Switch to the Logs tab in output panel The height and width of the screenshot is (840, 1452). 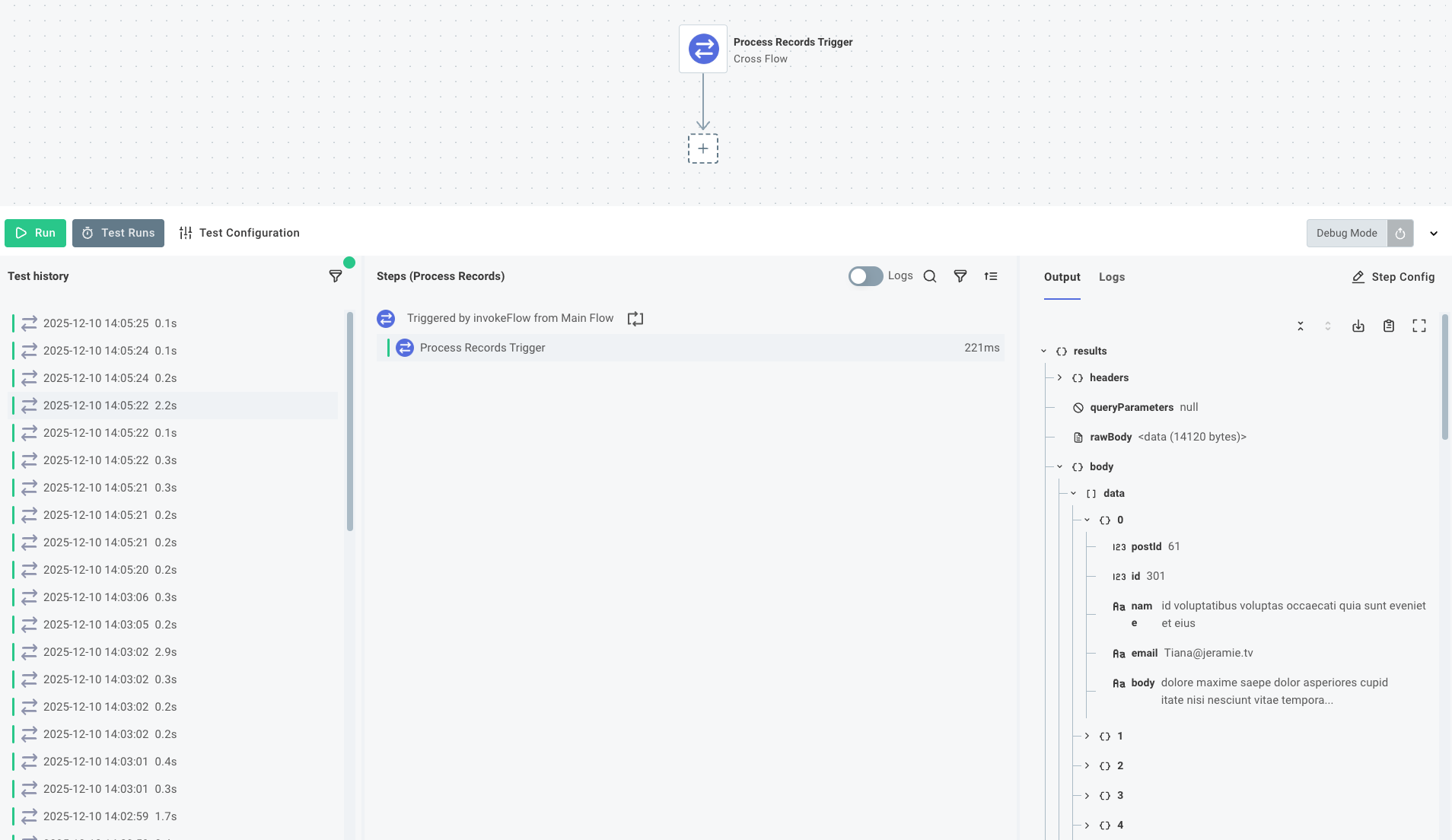(1112, 277)
